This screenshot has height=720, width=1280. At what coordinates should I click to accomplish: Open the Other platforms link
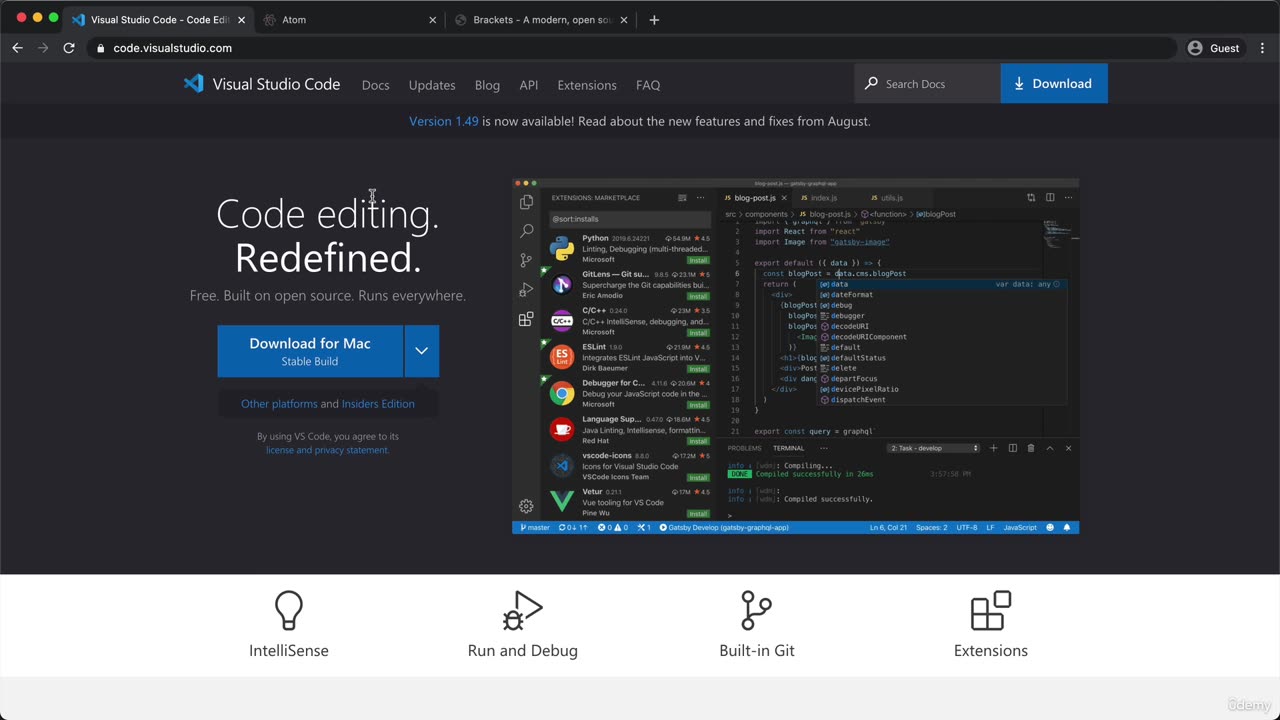click(279, 404)
